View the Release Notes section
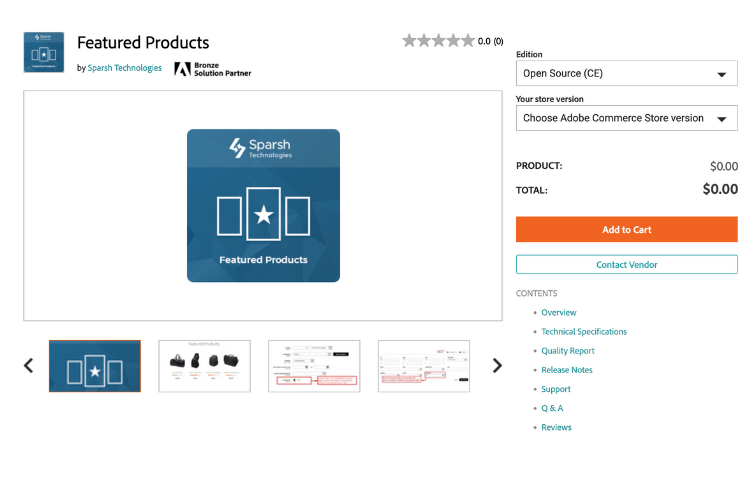This screenshot has height=500, width=750. [x=567, y=370]
